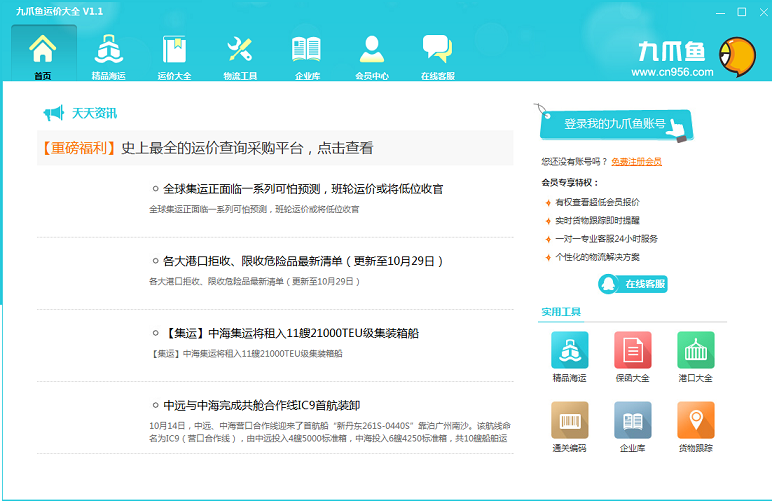Image resolution: width=772 pixels, height=501 pixels.
Task: Click the 您还没有账号吗？ prompt text
Action: pyautogui.click(x=575, y=161)
